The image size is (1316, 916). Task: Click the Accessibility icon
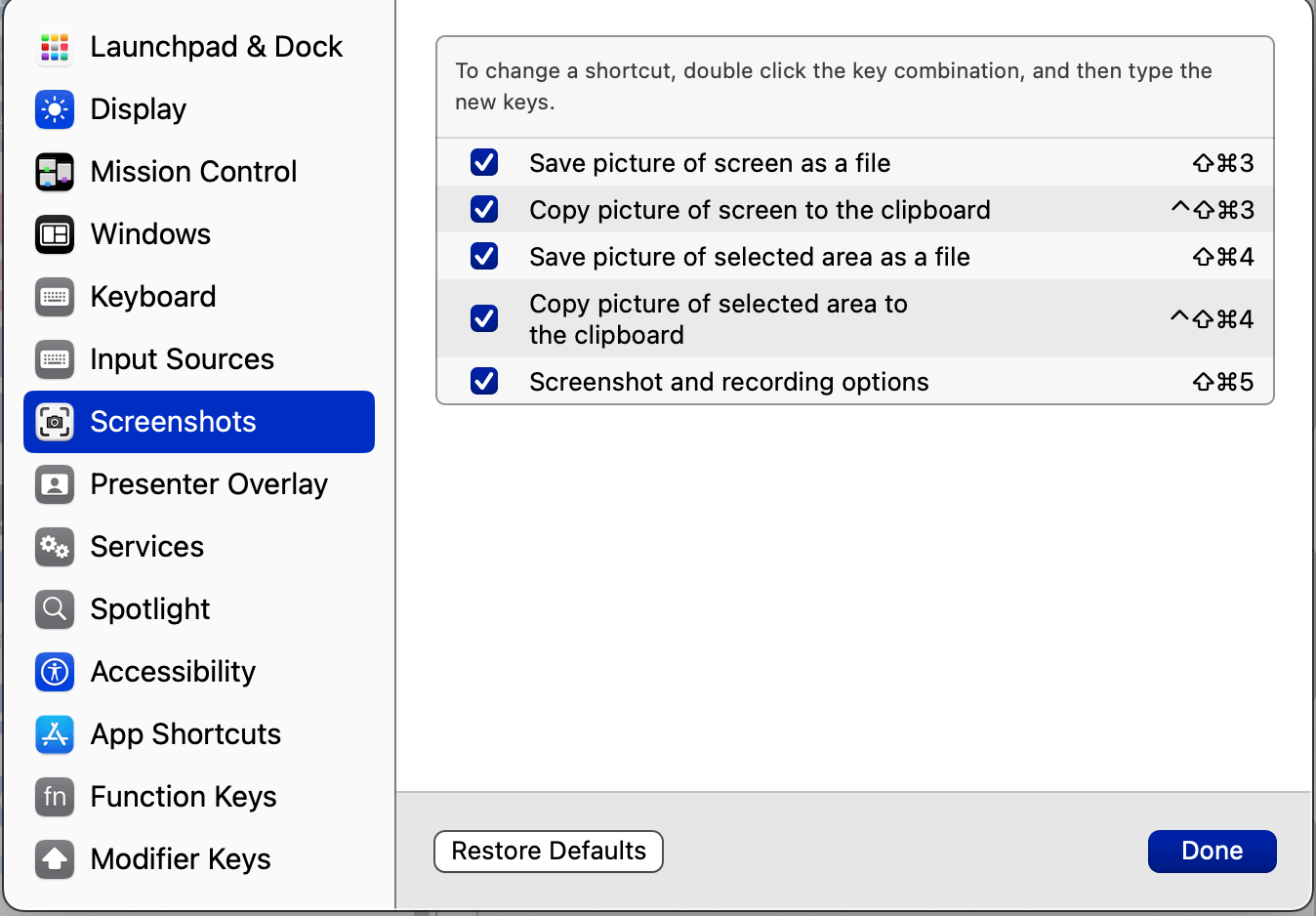pos(55,672)
